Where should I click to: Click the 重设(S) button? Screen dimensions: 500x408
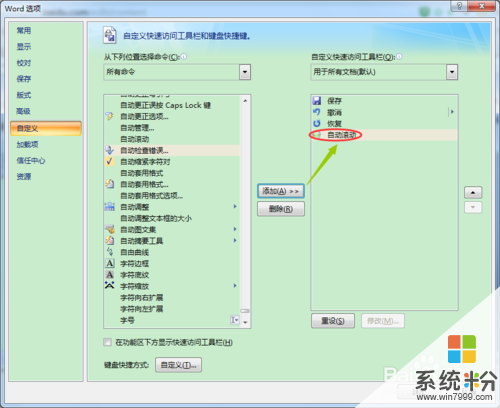tap(333, 321)
